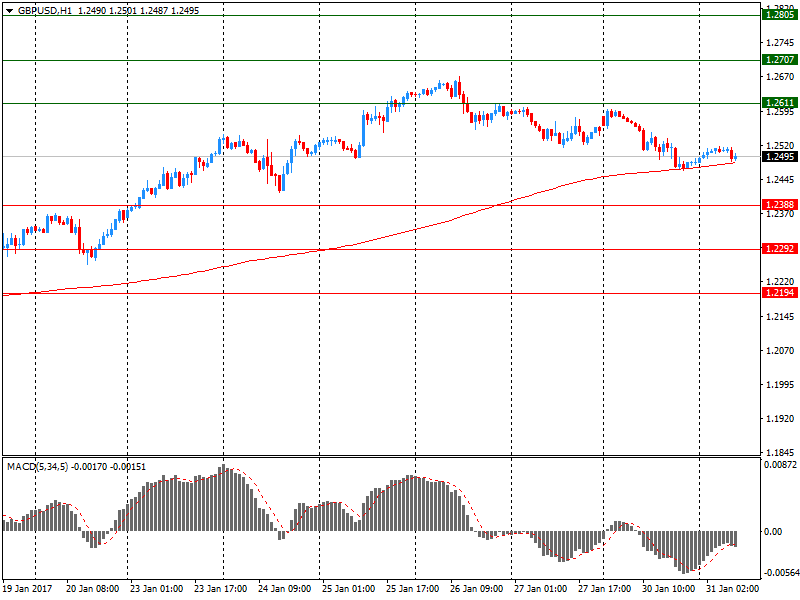Click the 19 Jan 2017 date label

tap(28, 588)
